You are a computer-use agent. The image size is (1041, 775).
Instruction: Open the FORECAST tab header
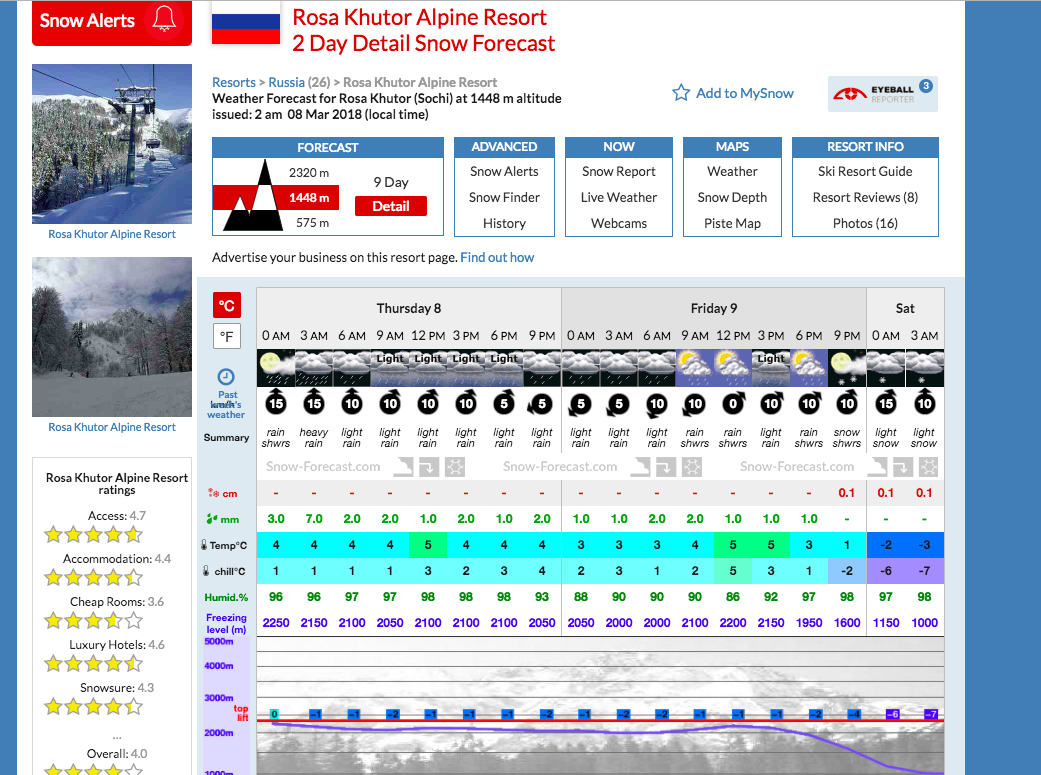point(328,147)
